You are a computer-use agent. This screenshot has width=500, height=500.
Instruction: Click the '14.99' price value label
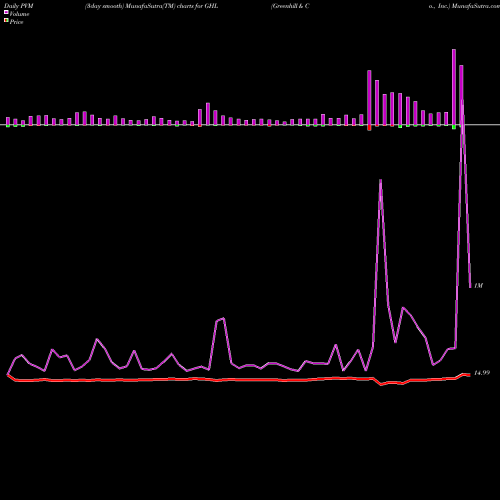coord(482,373)
